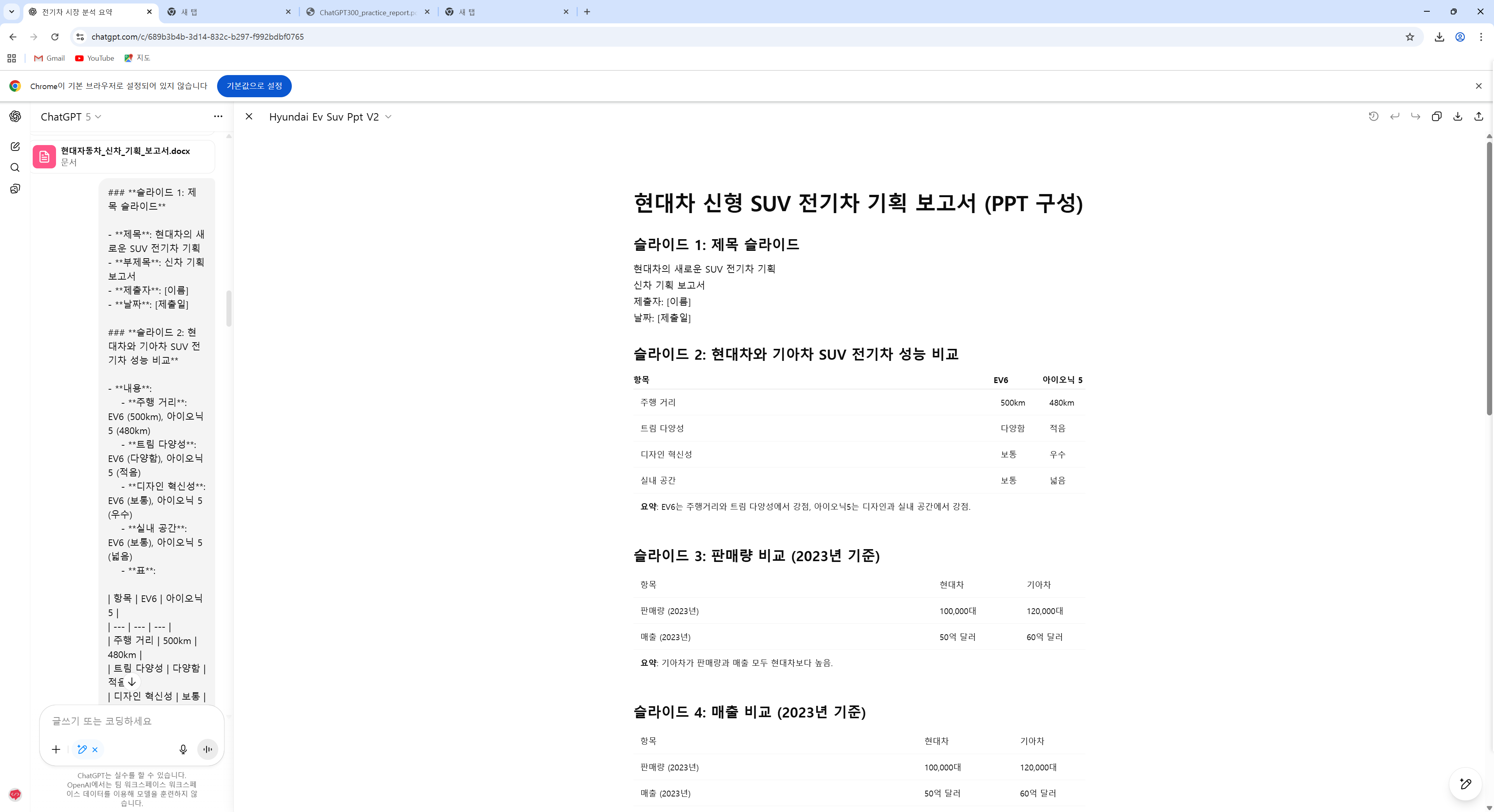Open the apps grid in bookmarks bar
Screen dimensions: 1494x812
click(12, 58)
